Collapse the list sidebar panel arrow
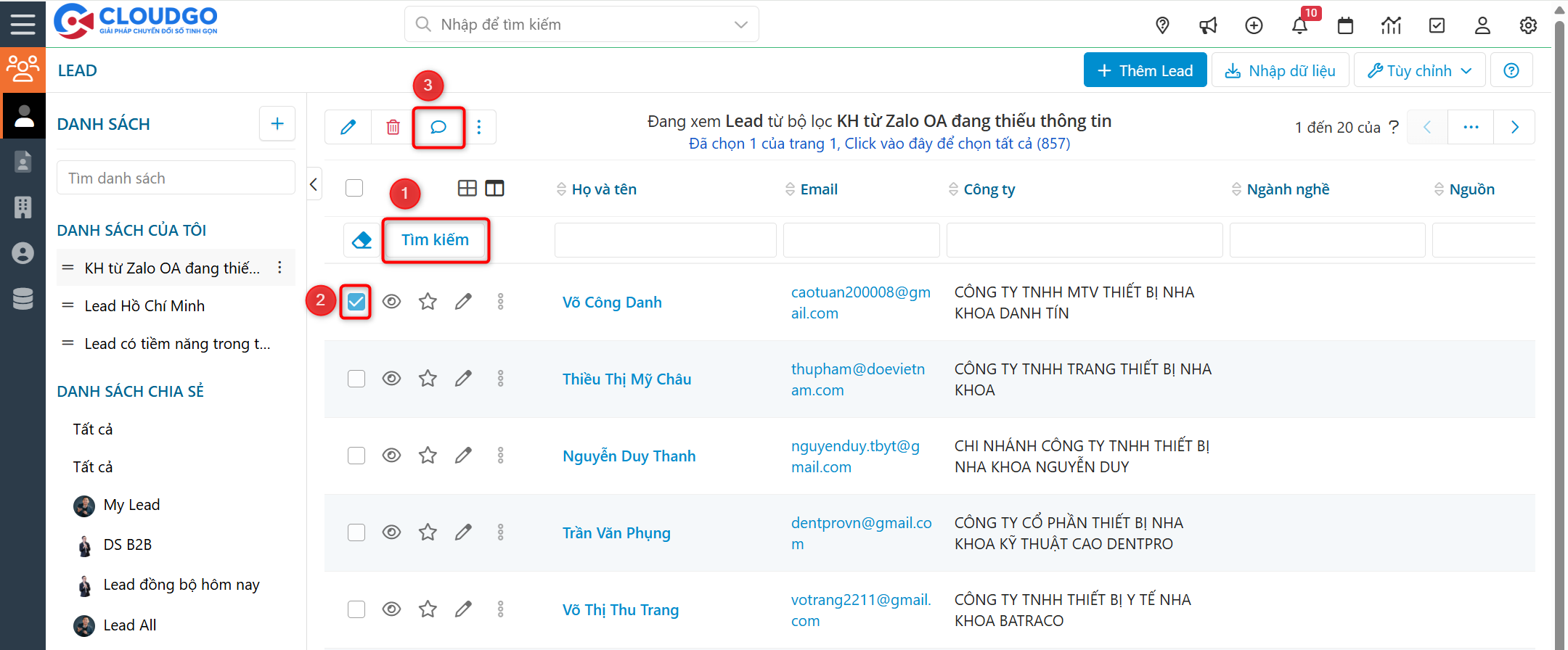Viewport: 1568px width, 650px height. pyautogui.click(x=314, y=184)
